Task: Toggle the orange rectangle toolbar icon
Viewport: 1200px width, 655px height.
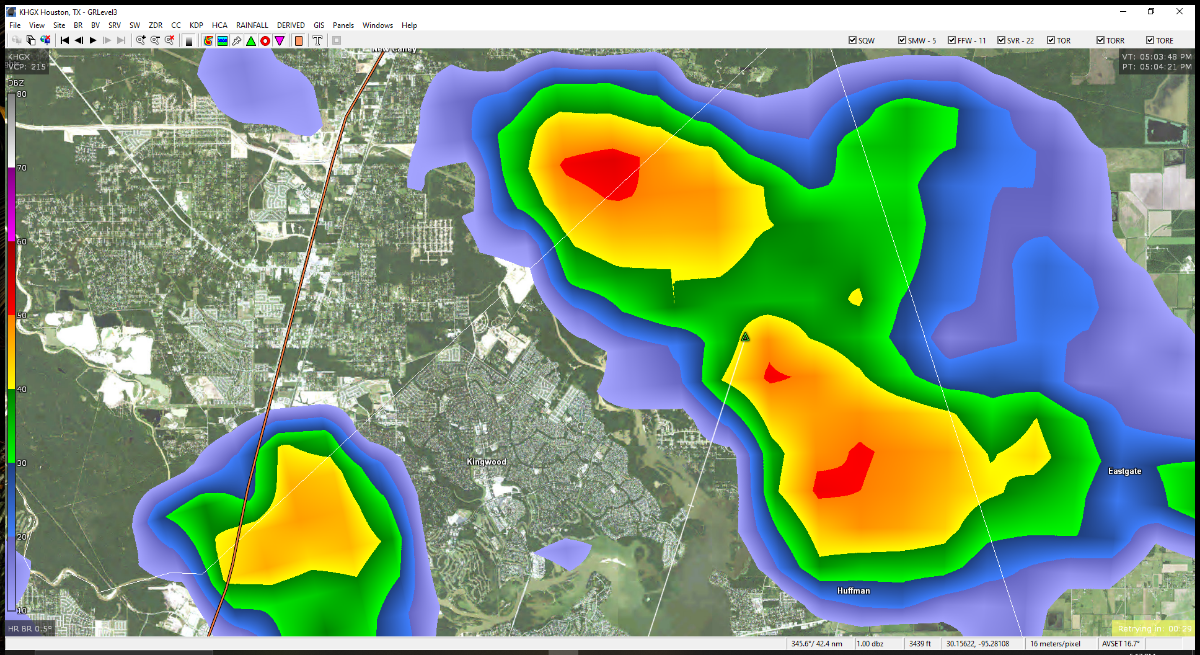Action: (x=299, y=40)
